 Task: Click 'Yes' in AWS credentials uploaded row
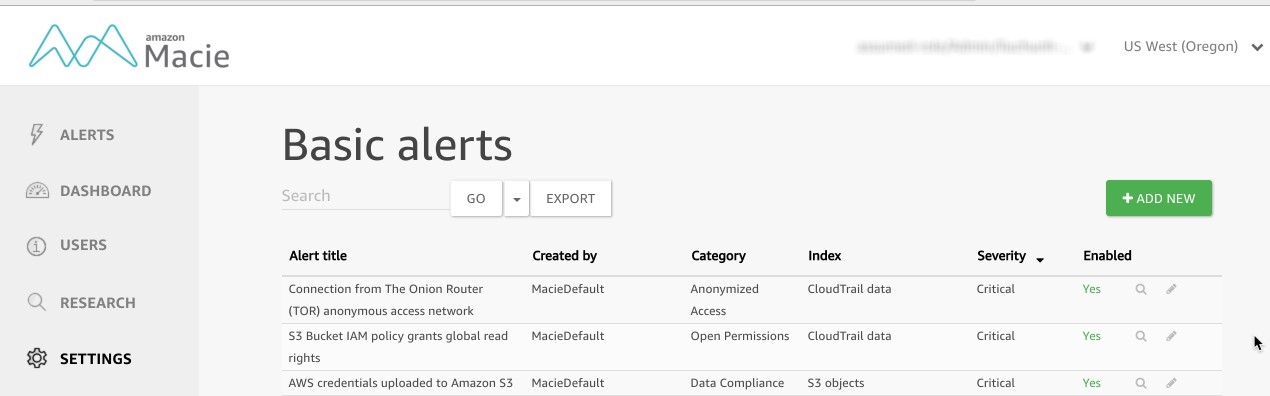click(1091, 383)
